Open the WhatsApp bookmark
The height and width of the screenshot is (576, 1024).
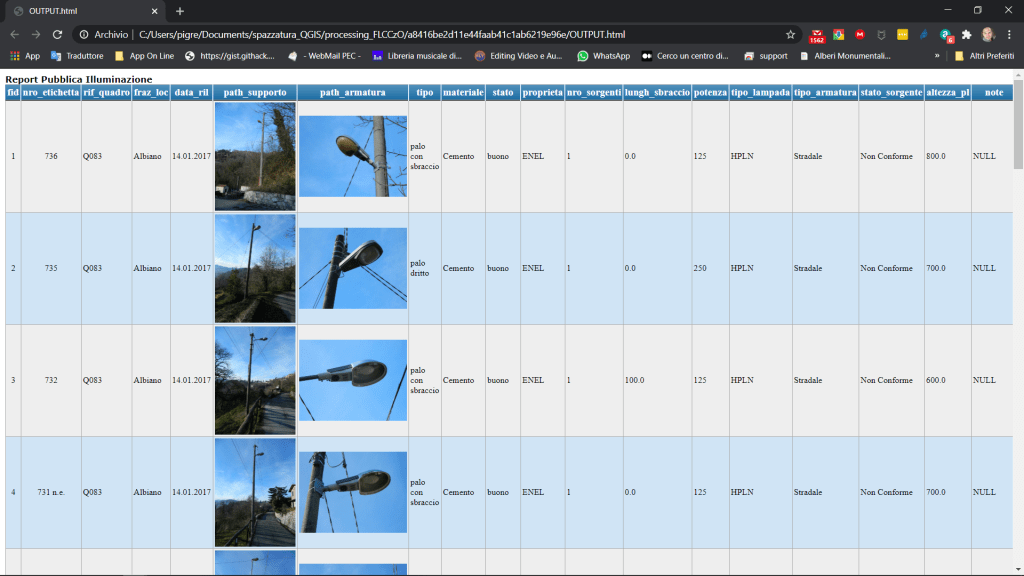[603, 56]
